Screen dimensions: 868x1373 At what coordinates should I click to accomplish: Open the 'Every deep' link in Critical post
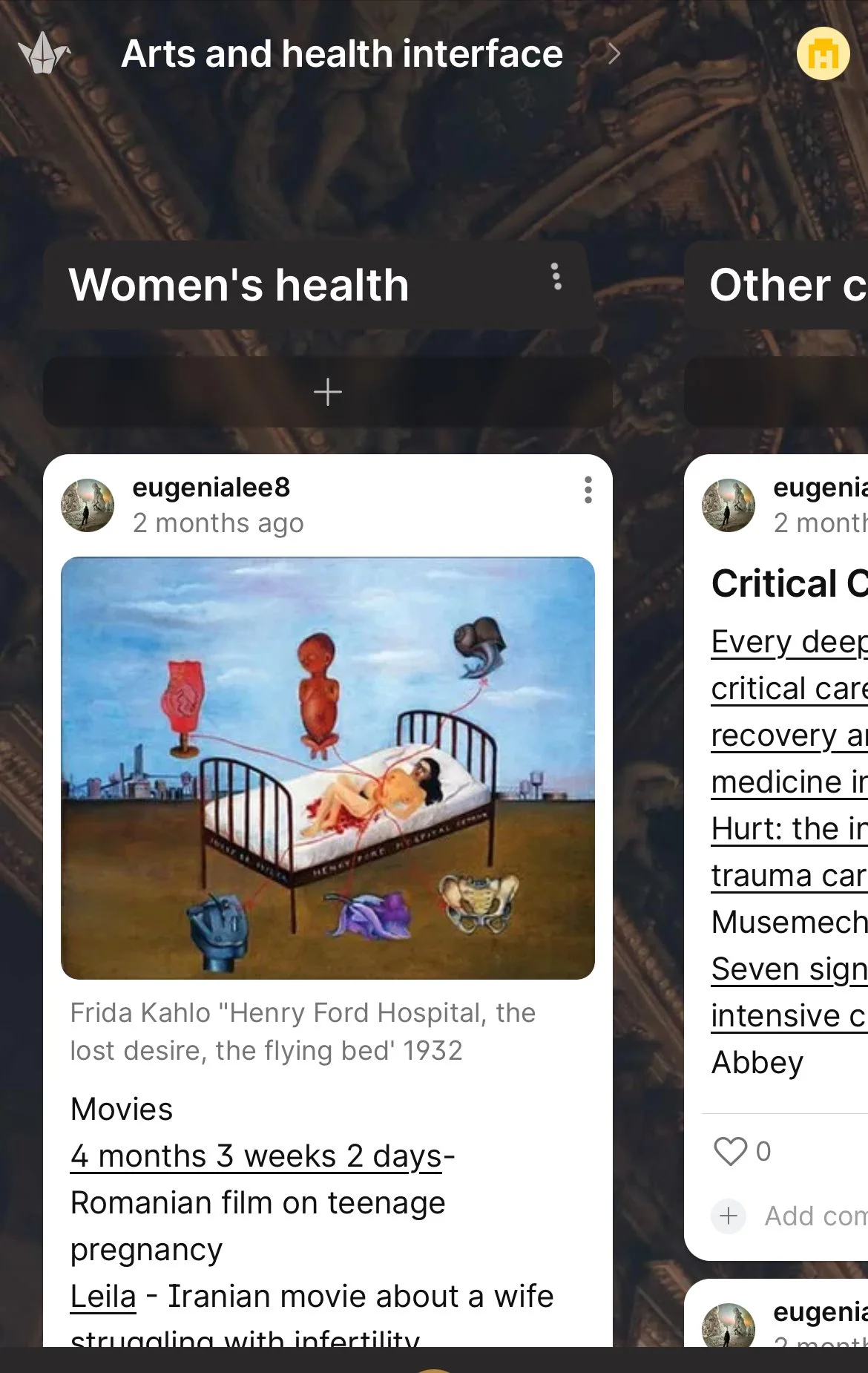coord(789,642)
